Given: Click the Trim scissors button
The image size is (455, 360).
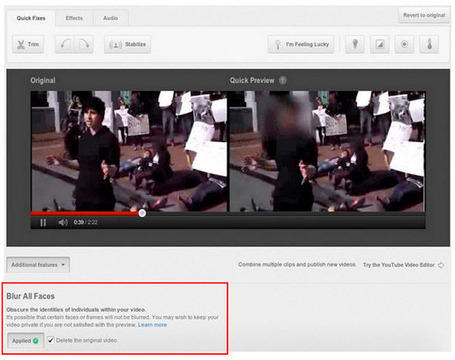Looking at the screenshot, I should pyautogui.click(x=28, y=44).
